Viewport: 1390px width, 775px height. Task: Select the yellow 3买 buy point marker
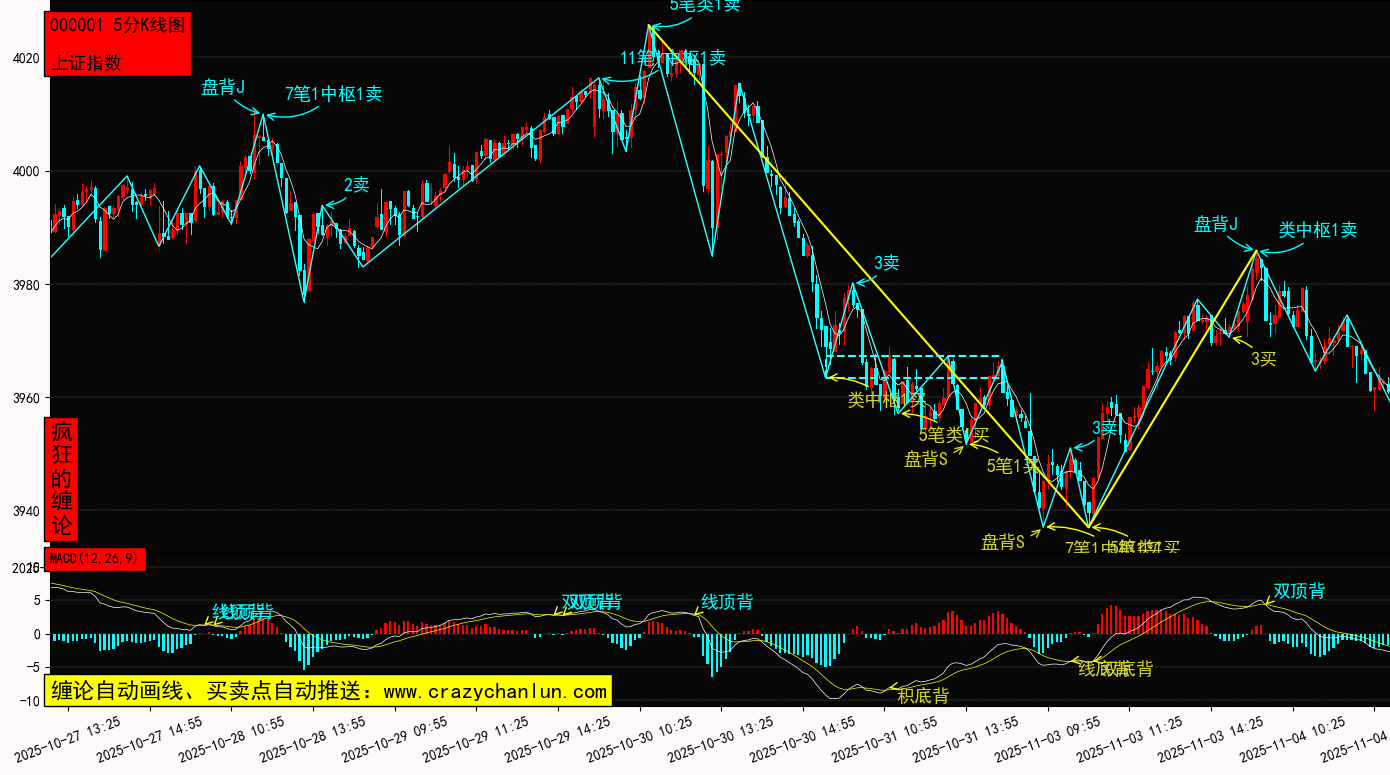click(x=1263, y=359)
